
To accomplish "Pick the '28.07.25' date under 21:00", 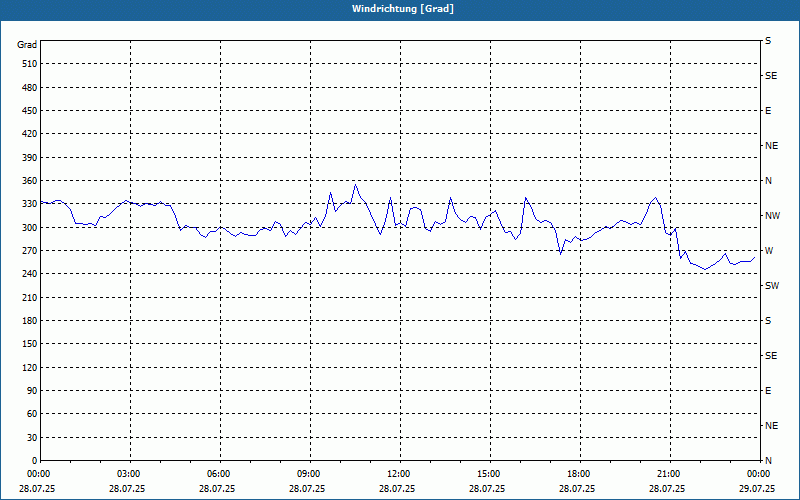I will coord(667,488).
